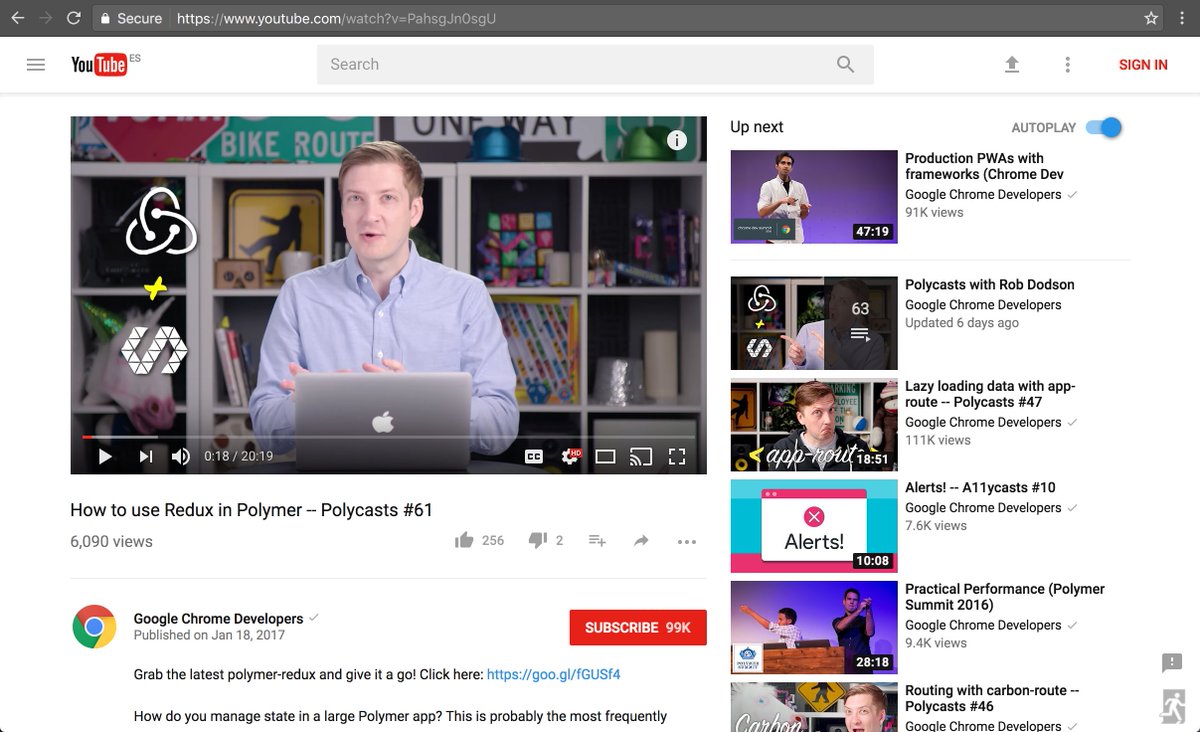Add video to playlist
1200x732 pixels.
597,540
